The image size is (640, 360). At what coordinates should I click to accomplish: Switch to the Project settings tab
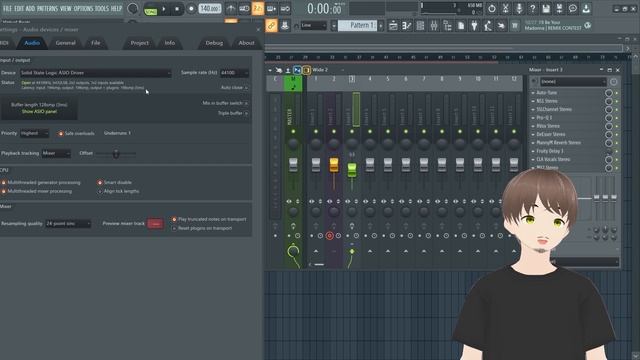point(140,43)
